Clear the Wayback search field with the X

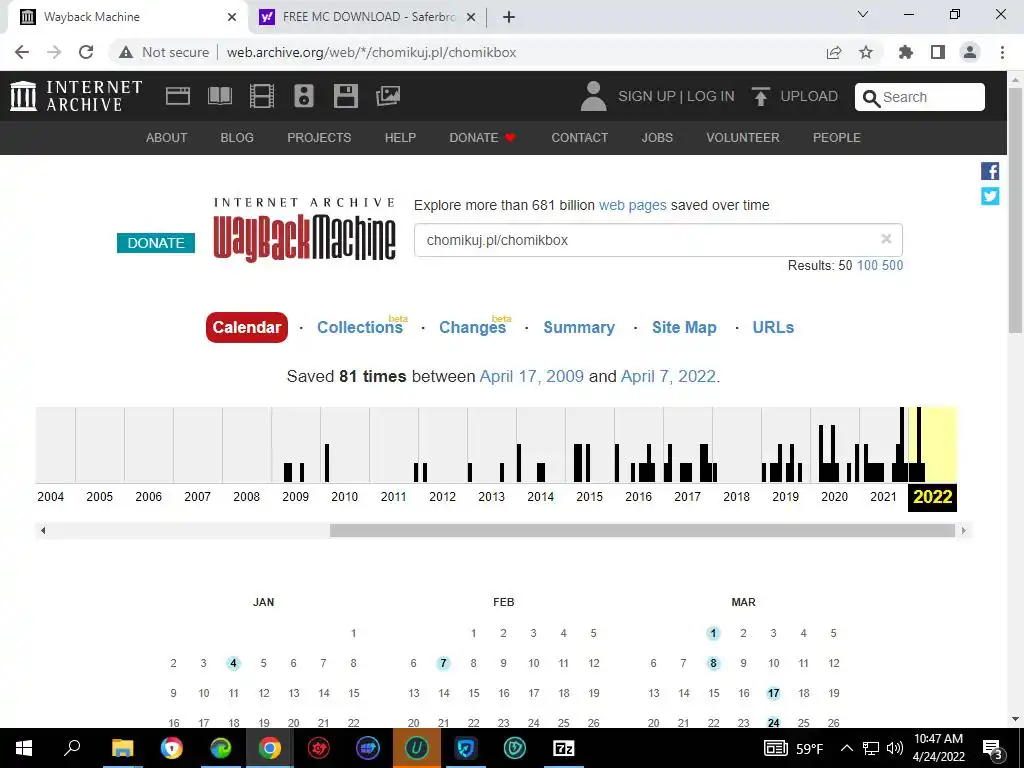886,239
